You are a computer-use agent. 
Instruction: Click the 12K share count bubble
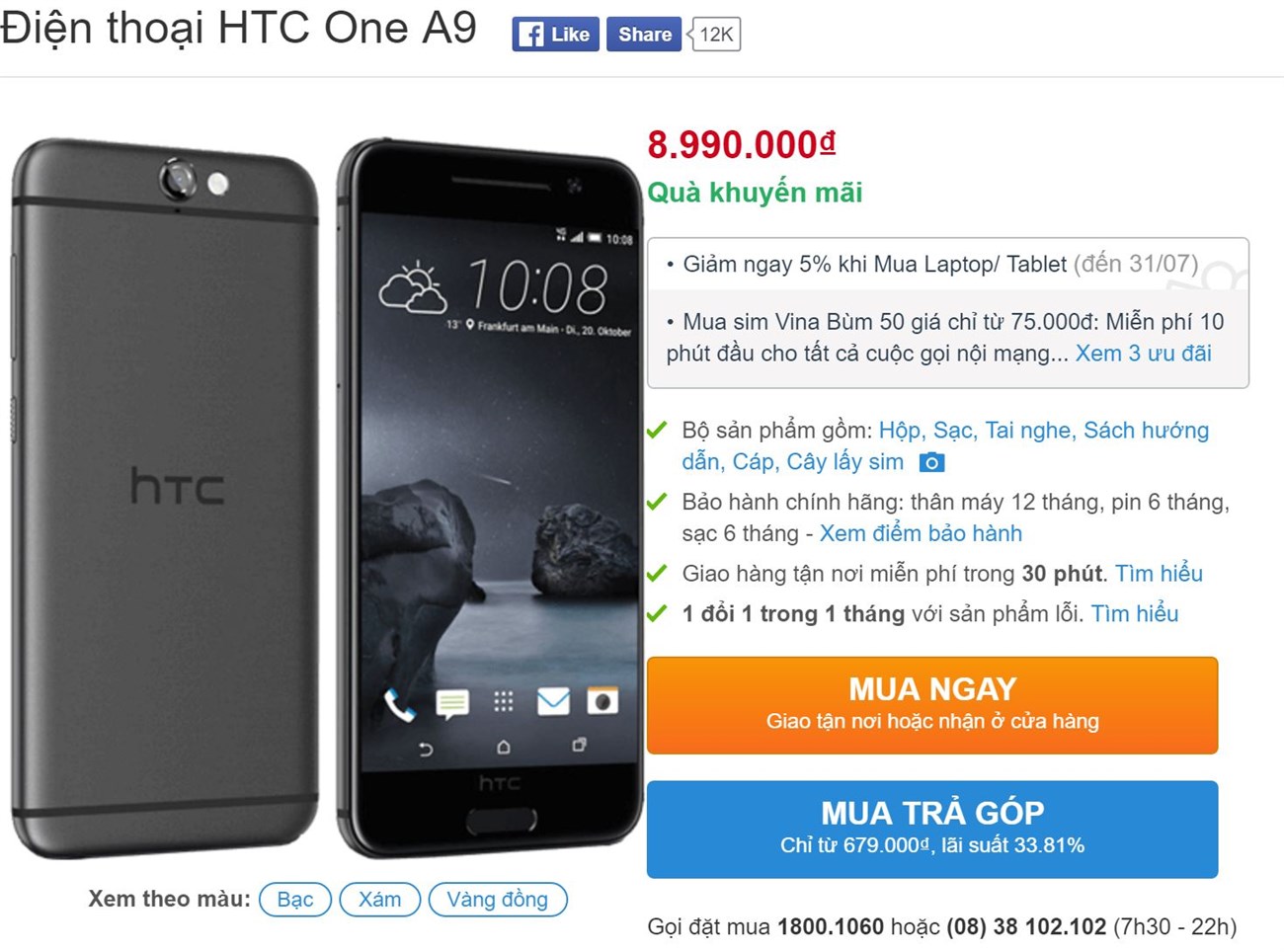(x=714, y=35)
